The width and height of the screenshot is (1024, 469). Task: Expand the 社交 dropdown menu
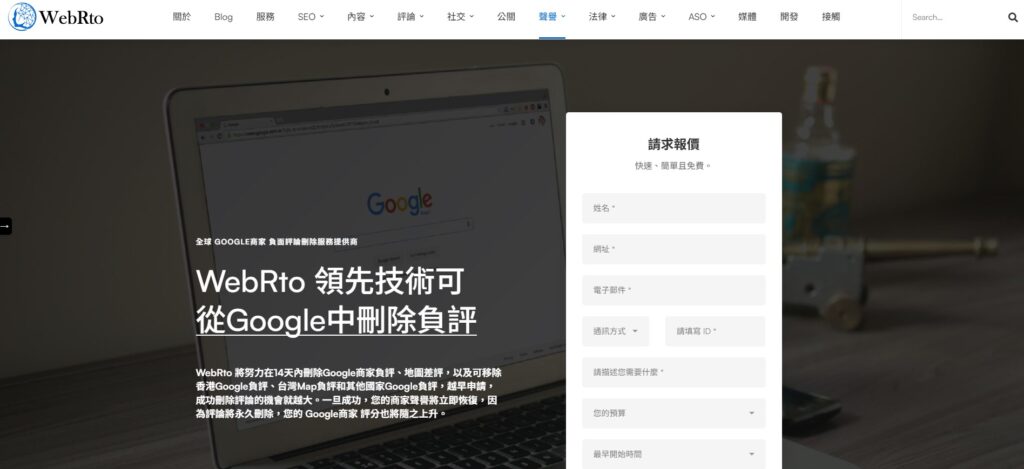pyautogui.click(x=460, y=17)
